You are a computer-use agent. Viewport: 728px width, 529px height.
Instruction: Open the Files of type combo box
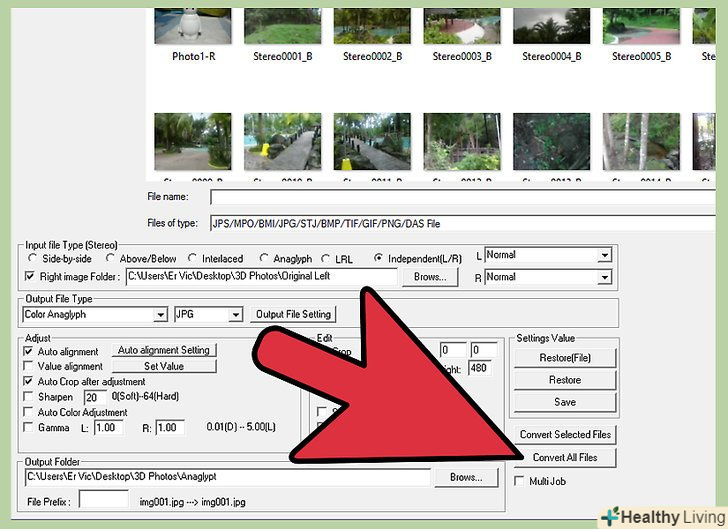pyautogui.click(x=462, y=223)
